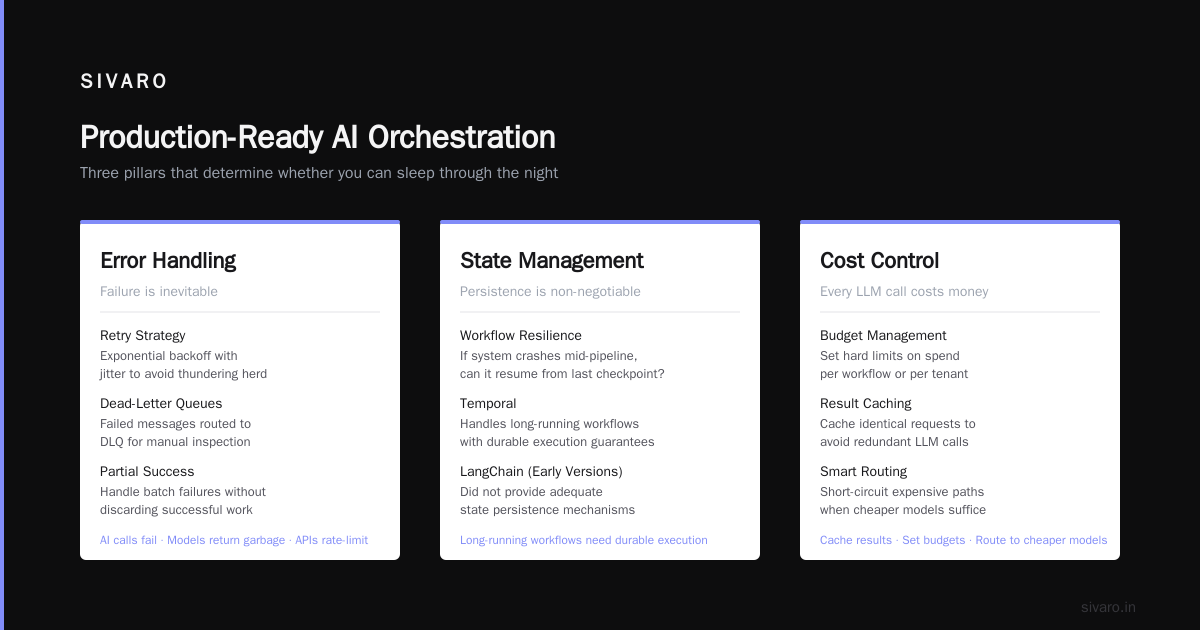The width and height of the screenshot is (1200, 630).
Task: Click 'Route to cheaper models' footer text
Action: pos(1041,540)
